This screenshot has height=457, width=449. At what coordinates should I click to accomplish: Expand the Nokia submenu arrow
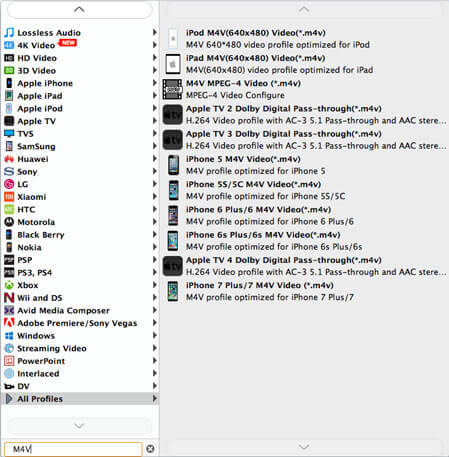pos(155,247)
